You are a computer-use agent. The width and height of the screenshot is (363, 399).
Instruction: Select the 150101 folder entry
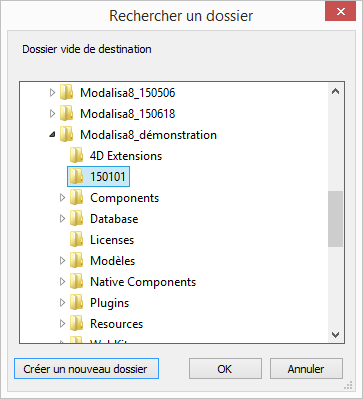(98, 176)
